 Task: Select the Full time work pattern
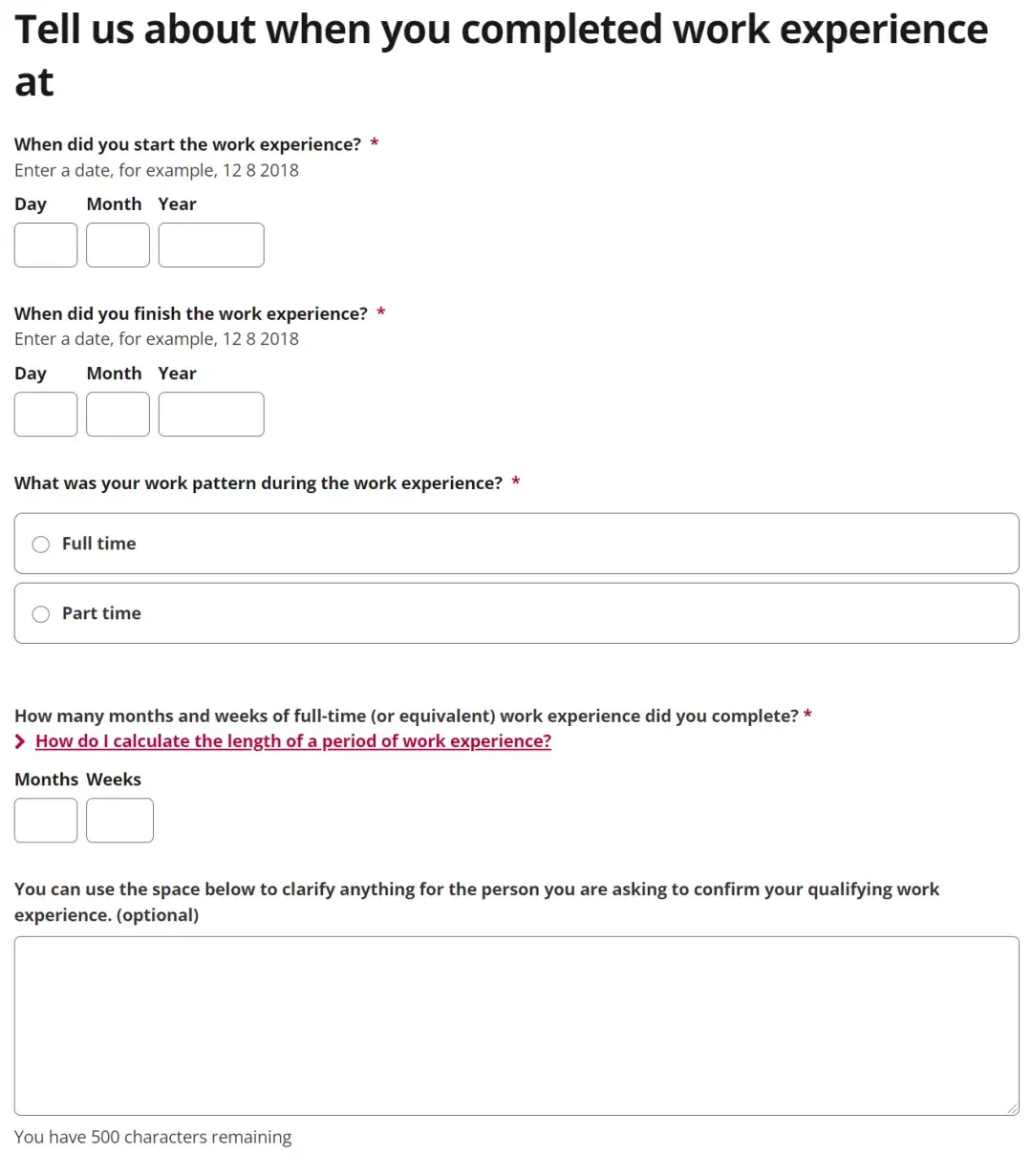[41, 544]
